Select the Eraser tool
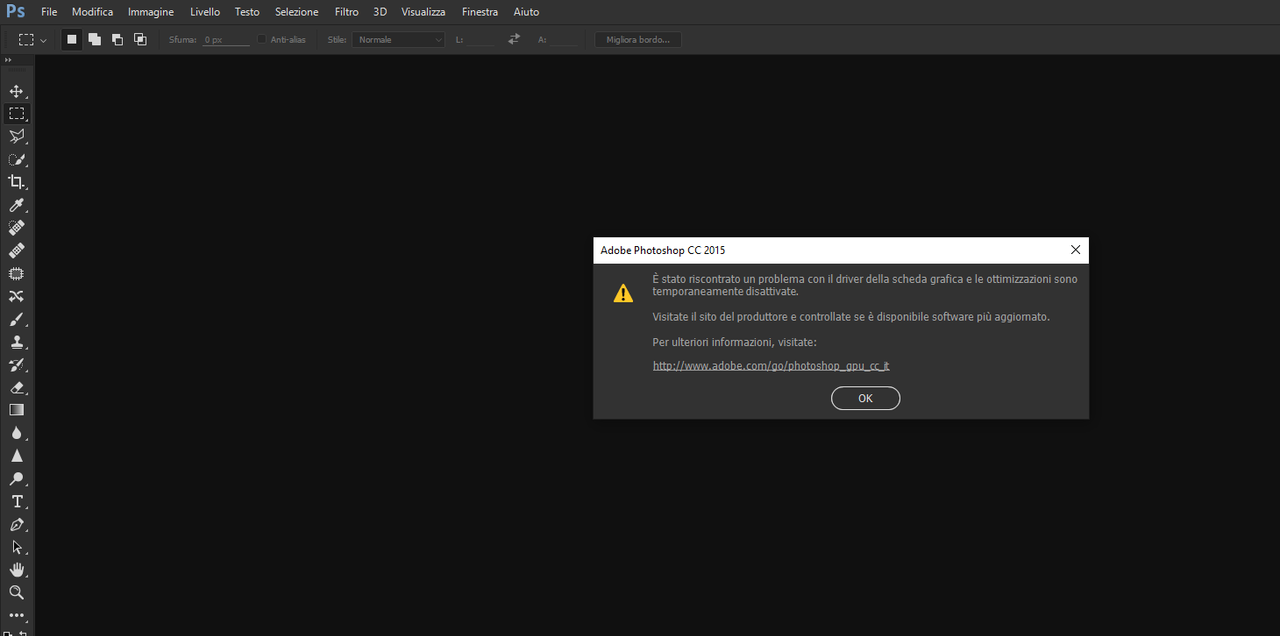 [x=16, y=387]
